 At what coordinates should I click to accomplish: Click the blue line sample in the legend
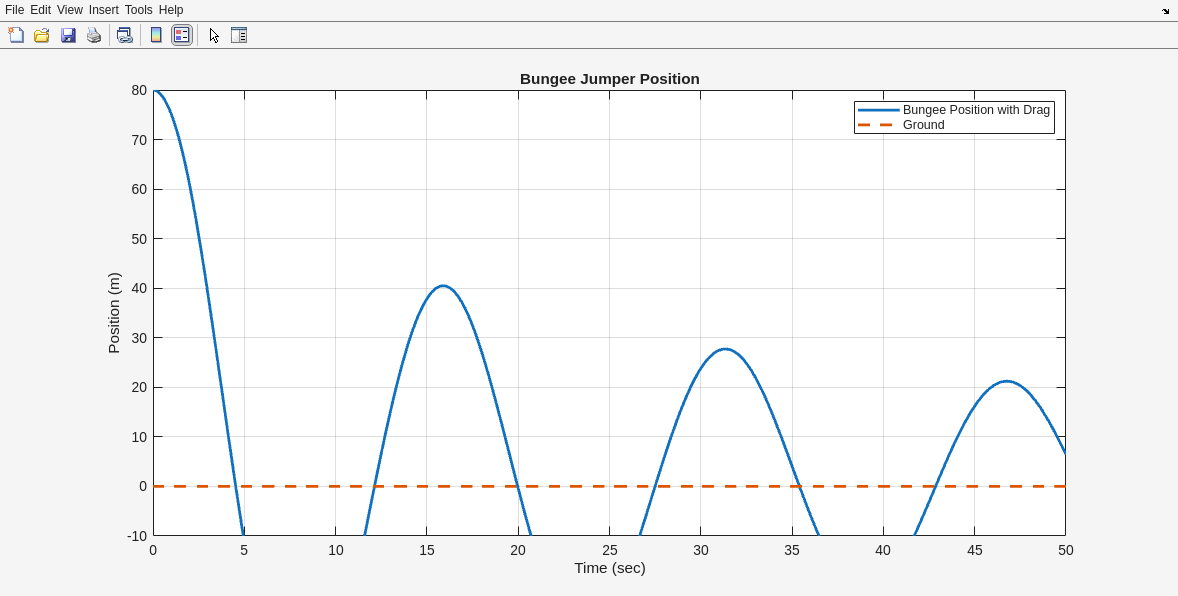878,110
